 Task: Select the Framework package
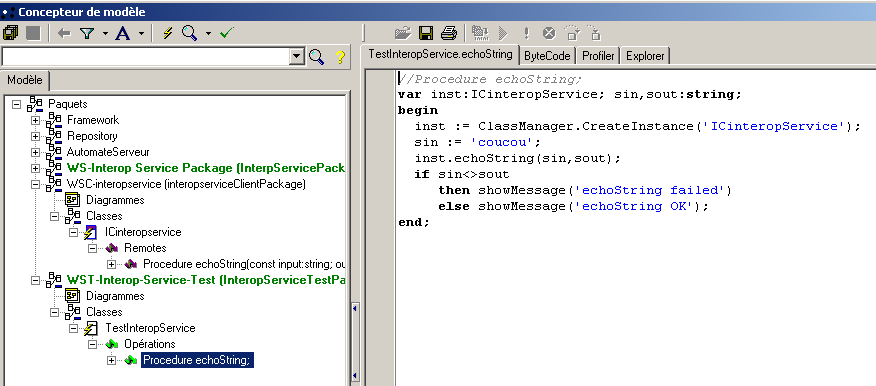(93, 120)
